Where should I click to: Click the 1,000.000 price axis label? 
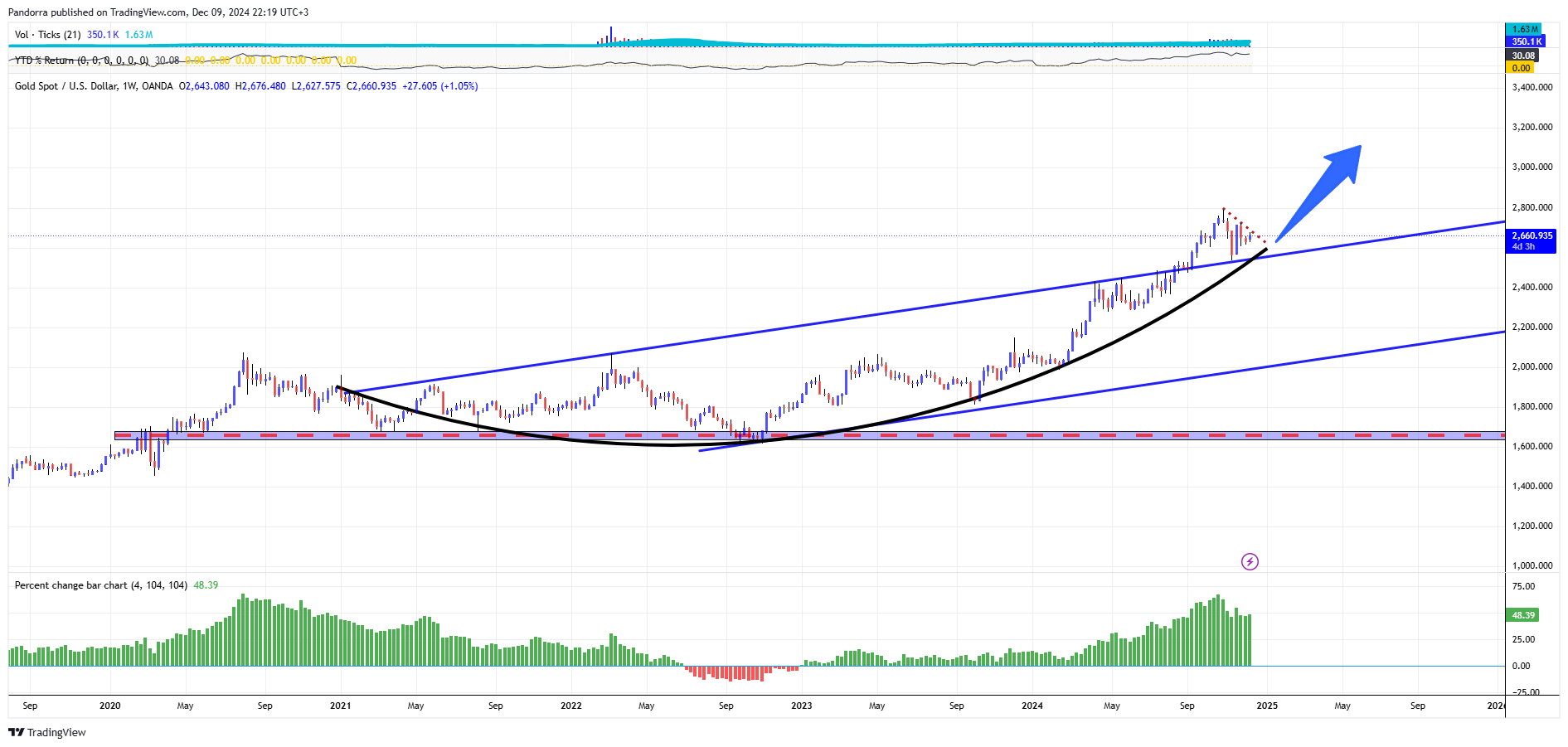(1532, 566)
